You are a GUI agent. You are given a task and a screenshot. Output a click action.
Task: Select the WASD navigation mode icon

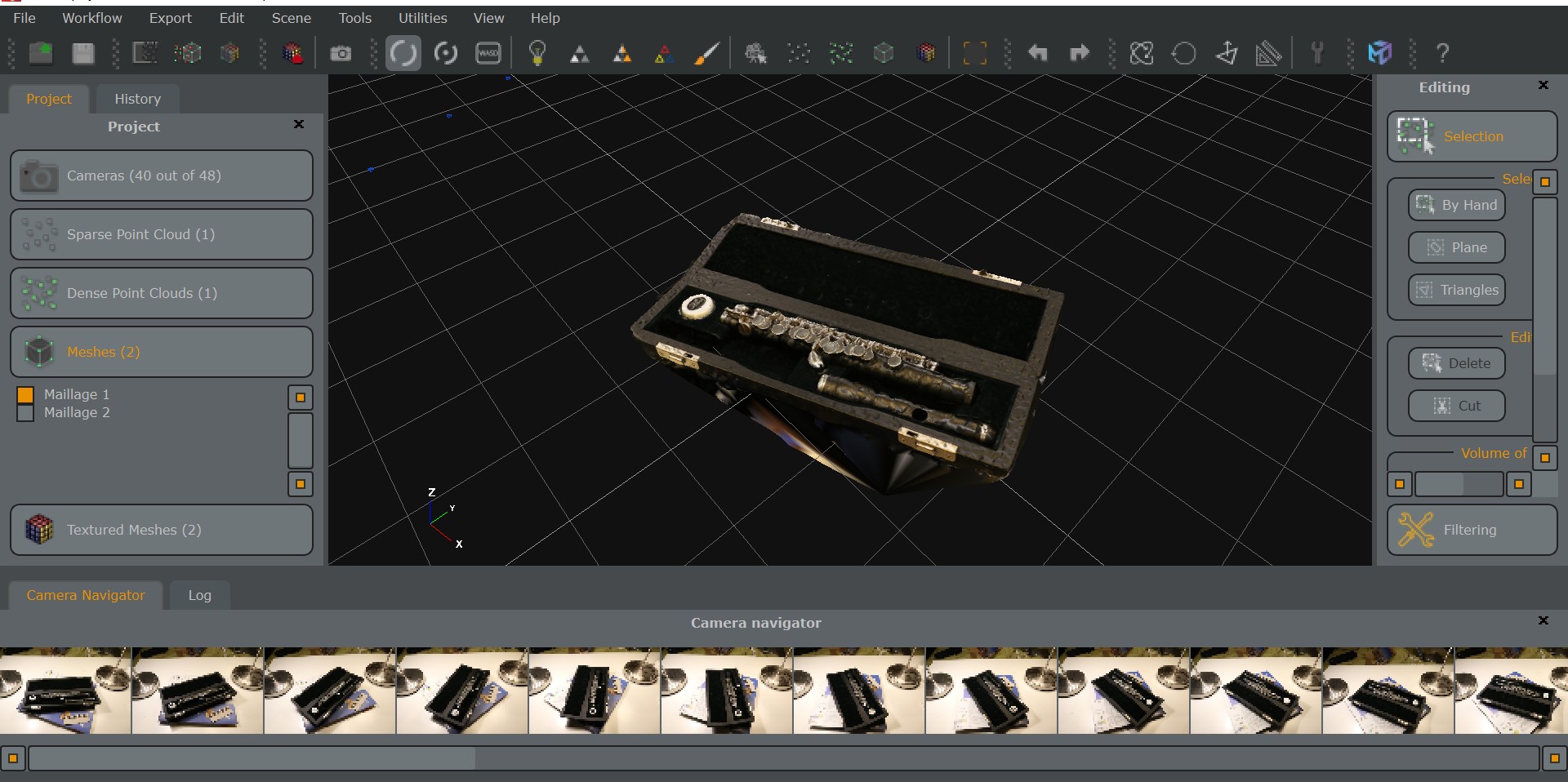488,54
